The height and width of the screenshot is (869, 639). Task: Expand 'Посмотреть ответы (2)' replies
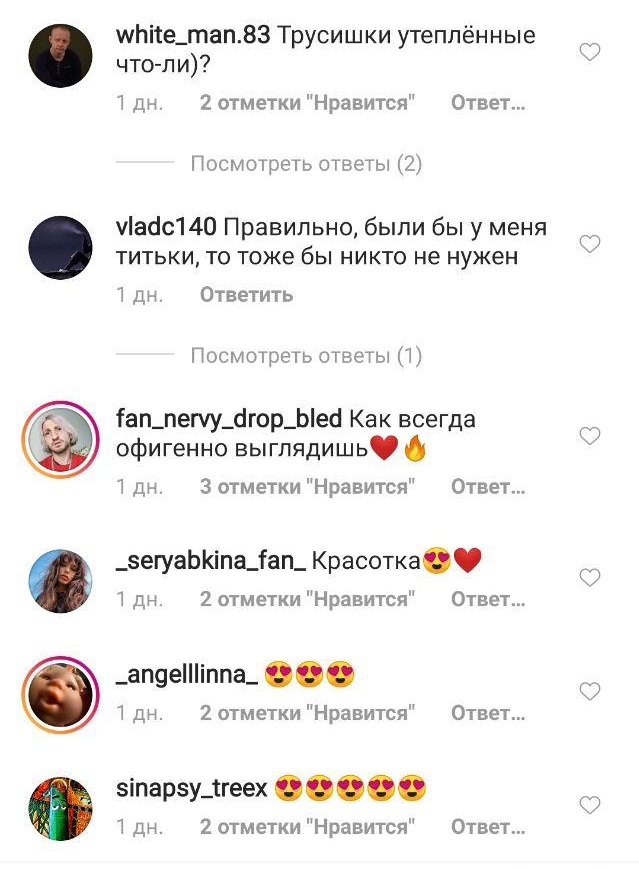tap(306, 164)
